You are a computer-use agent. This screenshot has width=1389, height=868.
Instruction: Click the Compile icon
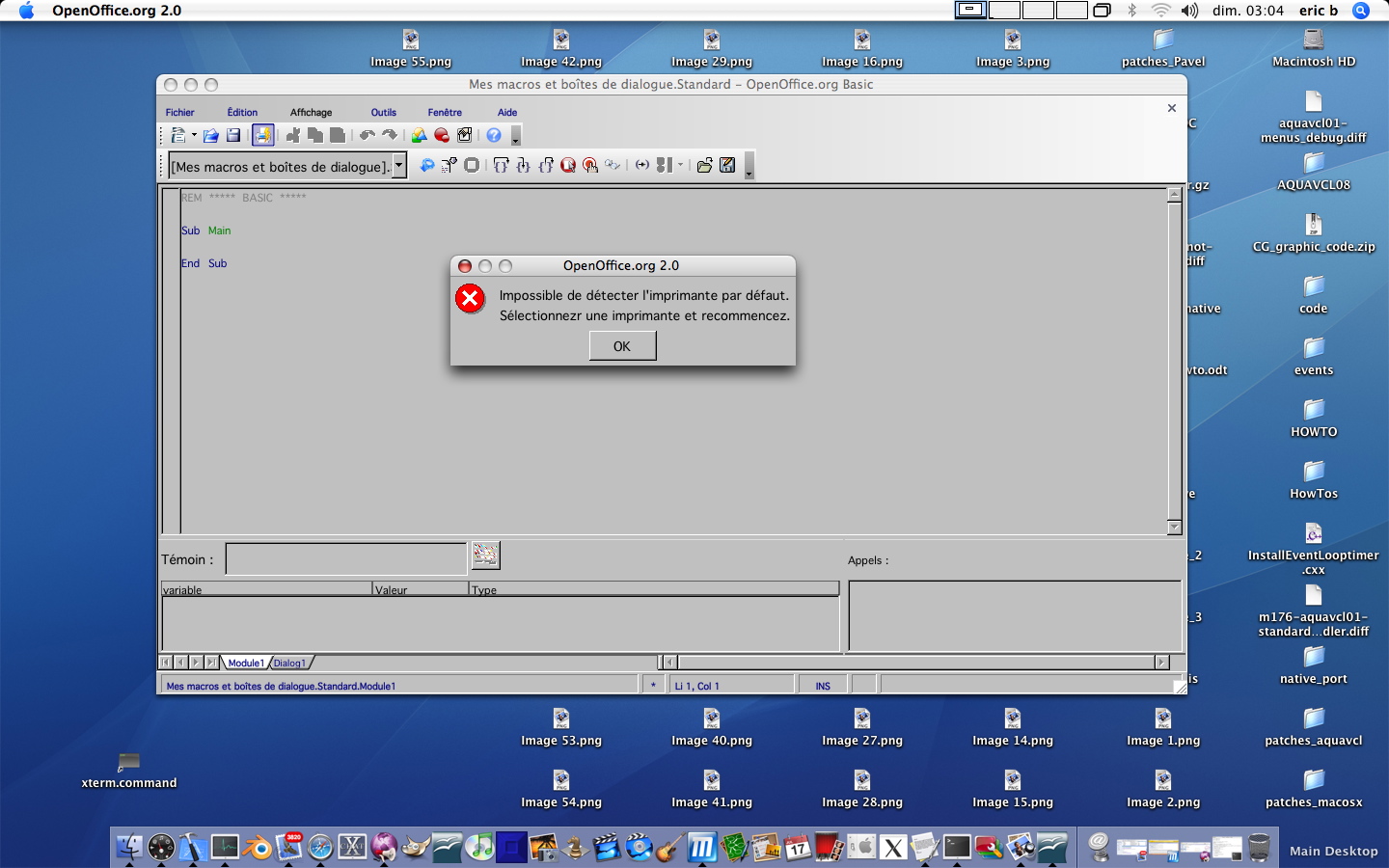click(x=426, y=166)
